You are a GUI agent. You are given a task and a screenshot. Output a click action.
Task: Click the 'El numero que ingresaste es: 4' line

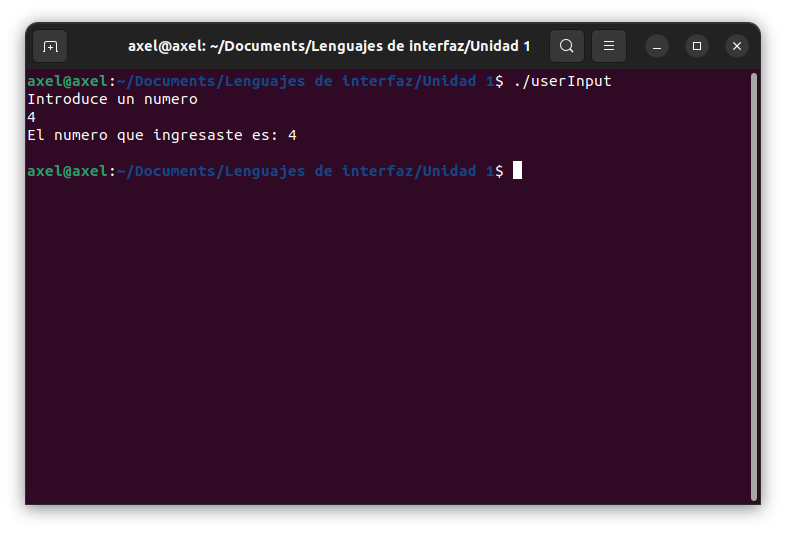coord(162,135)
